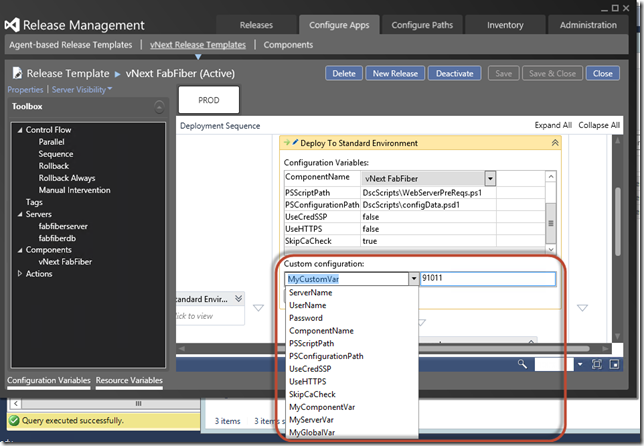Expand the Actions tree node
Viewport: 644px width, 446px height.
pos(19,273)
